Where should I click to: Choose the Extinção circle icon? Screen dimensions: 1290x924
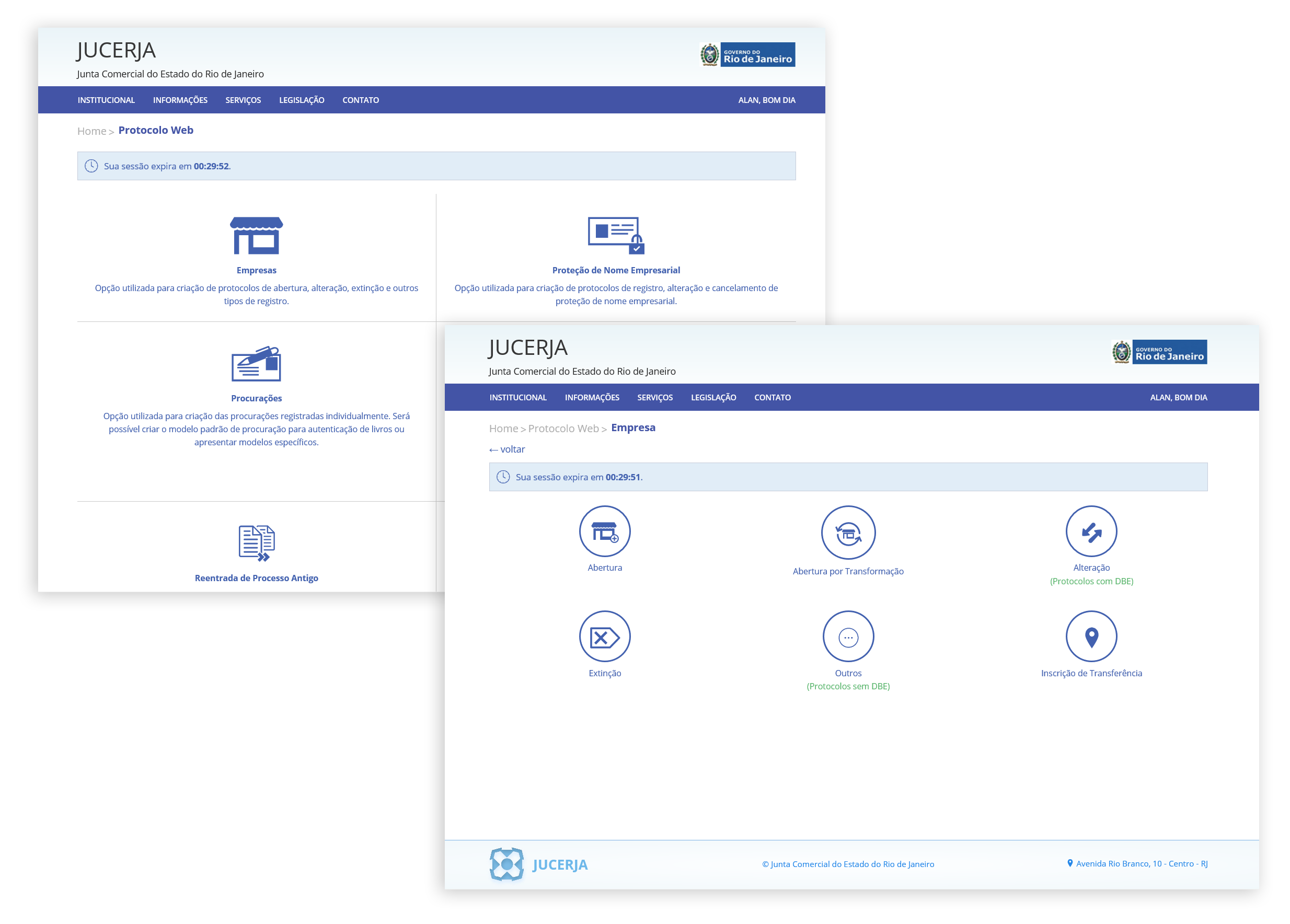point(605,636)
